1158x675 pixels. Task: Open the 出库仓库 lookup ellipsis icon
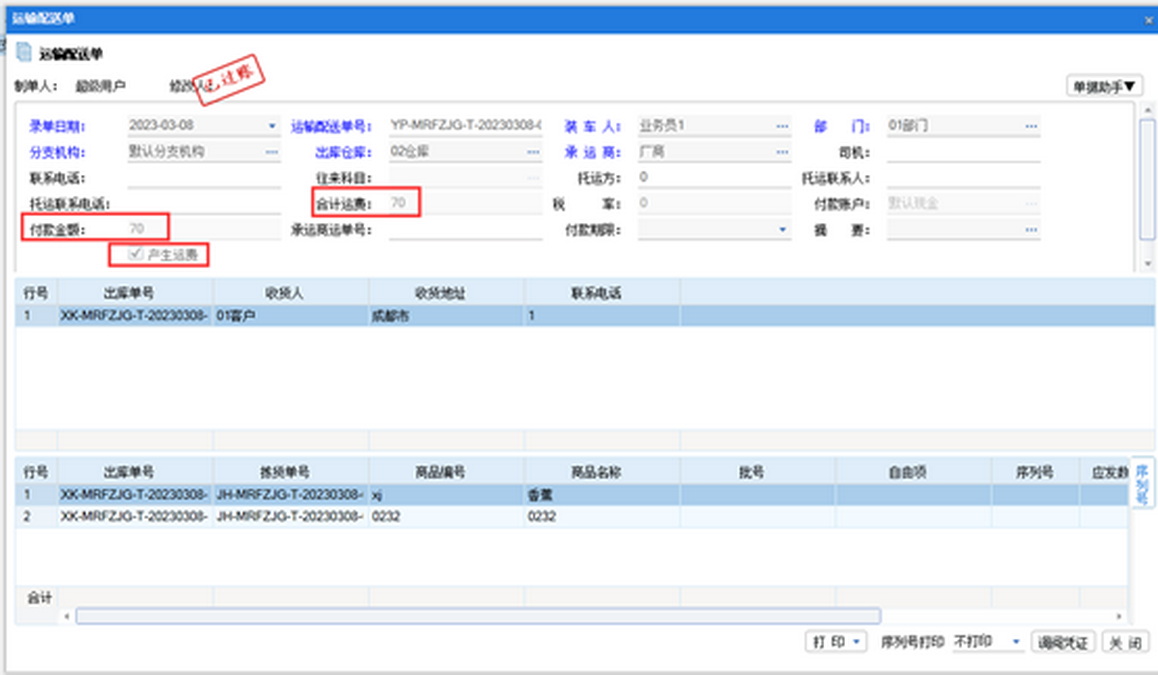(533, 152)
